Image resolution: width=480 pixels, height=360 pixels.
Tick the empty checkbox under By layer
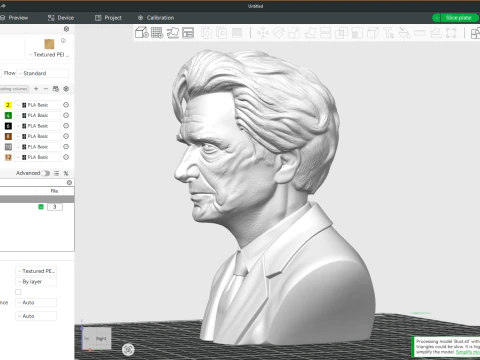point(18,292)
